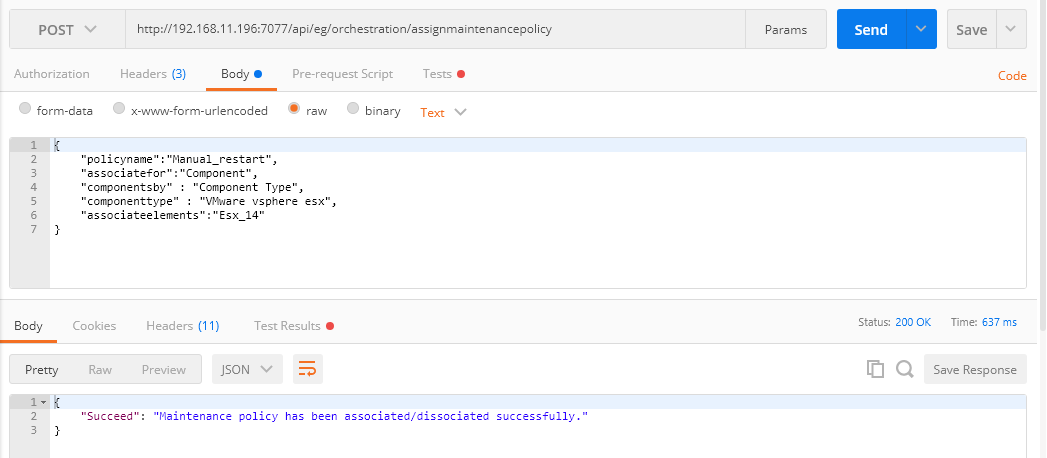The height and width of the screenshot is (458, 1047).
Task: Open the Tests tab
Action: [443, 74]
